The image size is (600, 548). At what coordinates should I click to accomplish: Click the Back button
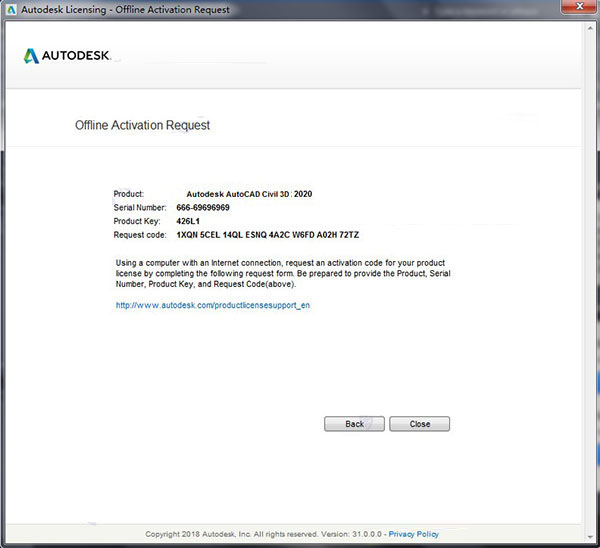354,424
